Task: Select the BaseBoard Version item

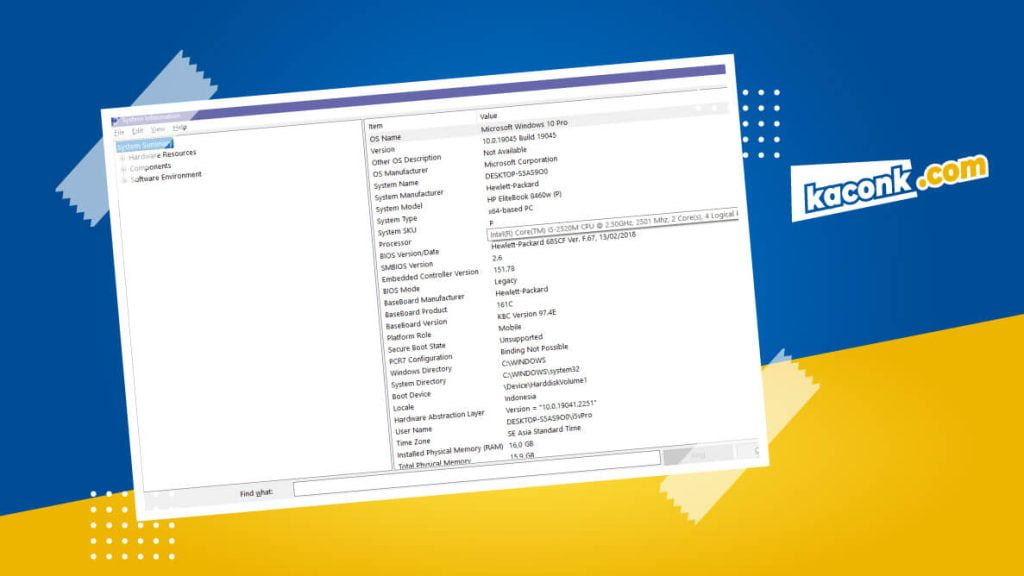Action: (417, 324)
